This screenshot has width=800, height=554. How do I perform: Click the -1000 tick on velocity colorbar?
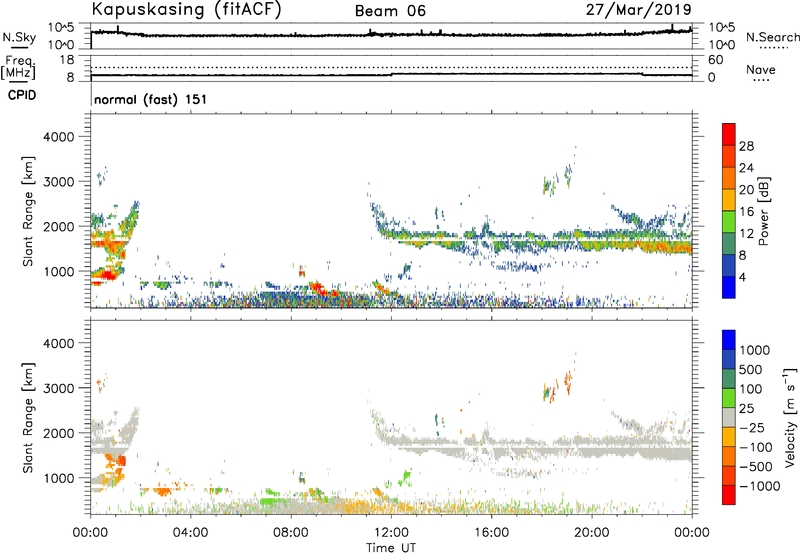[x=759, y=486]
